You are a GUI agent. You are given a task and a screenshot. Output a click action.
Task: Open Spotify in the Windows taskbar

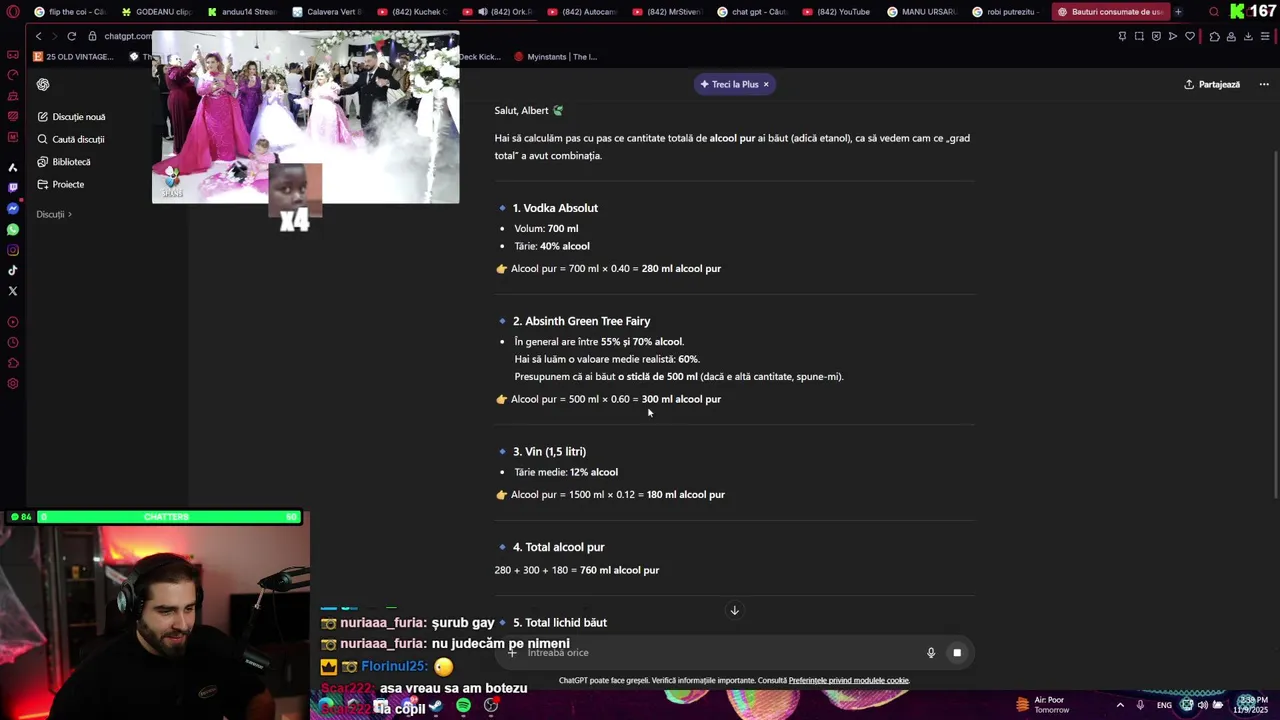[463, 706]
